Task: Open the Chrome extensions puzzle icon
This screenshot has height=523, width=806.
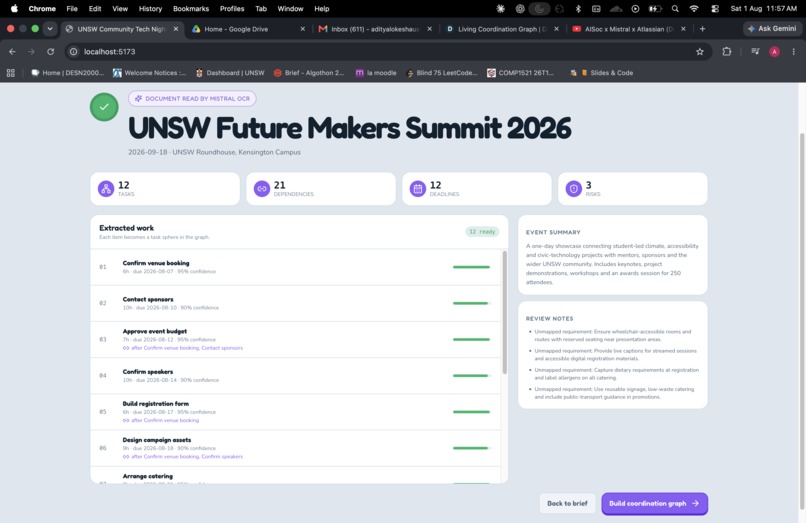Action: pyautogui.click(x=727, y=51)
